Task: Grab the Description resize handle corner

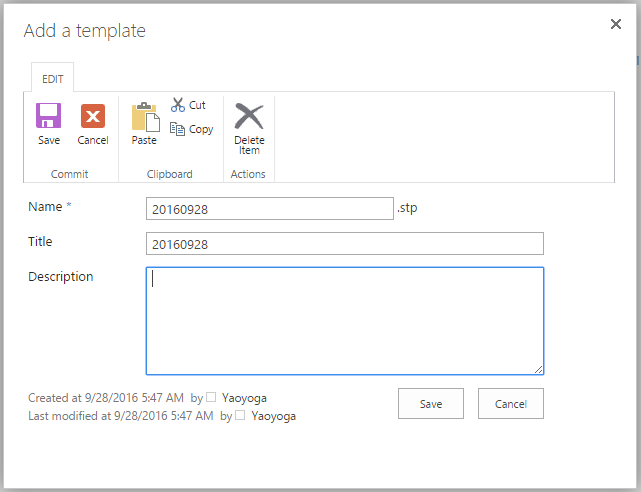Action: click(x=538, y=369)
